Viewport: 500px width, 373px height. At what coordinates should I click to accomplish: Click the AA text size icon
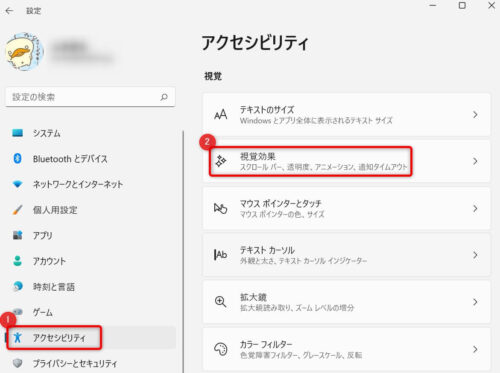(x=220, y=115)
